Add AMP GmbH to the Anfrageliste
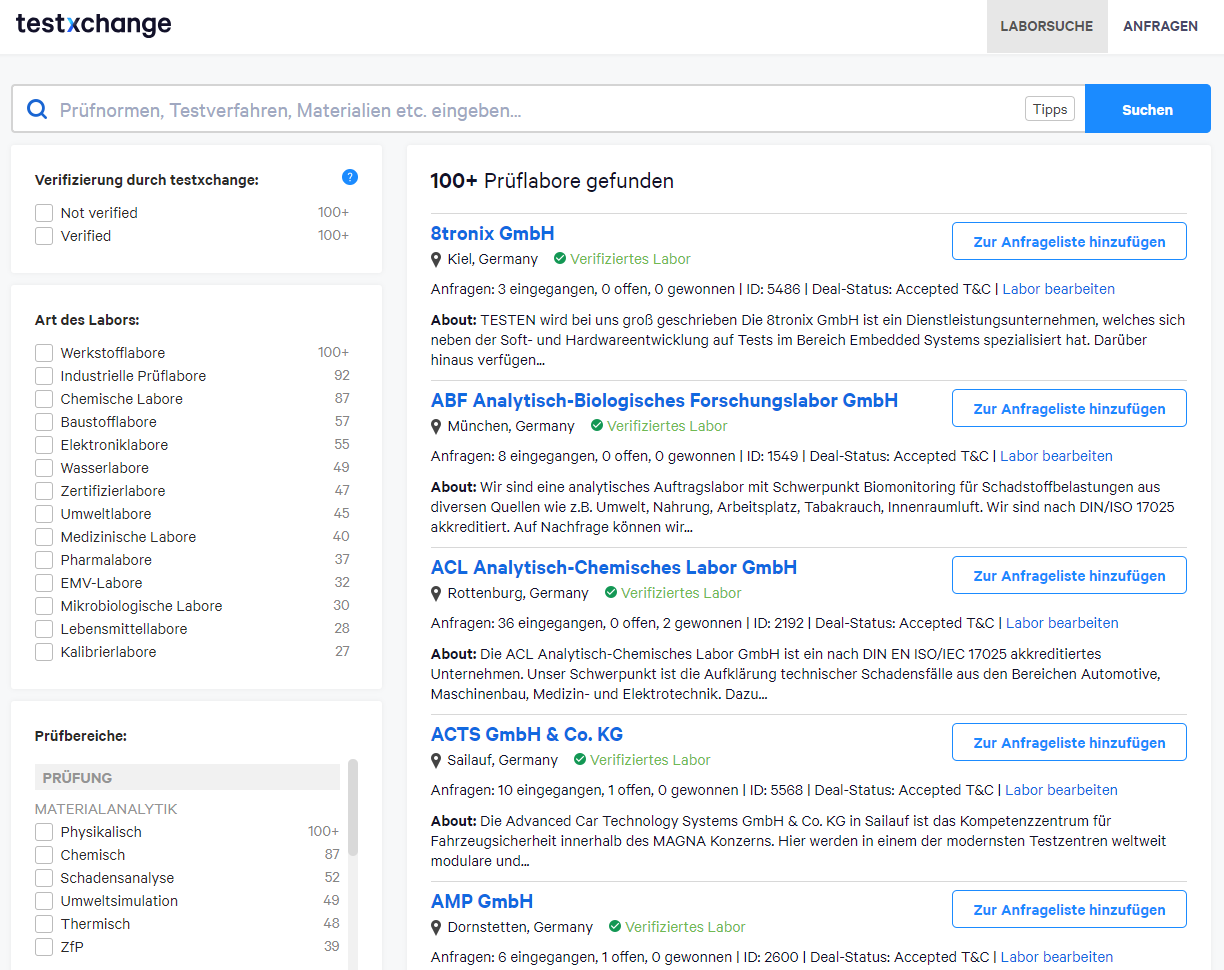This screenshot has height=970, width=1224. (1069, 909)
